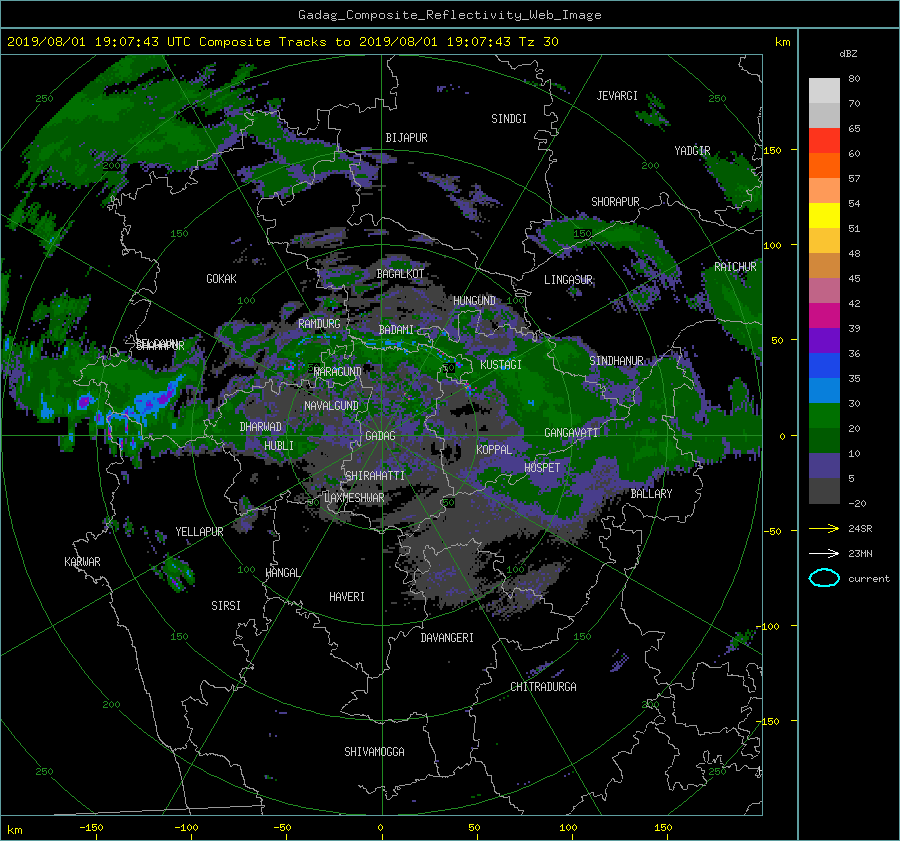
Task: Click the DAVANGERI label
Action: coord(447,638)
